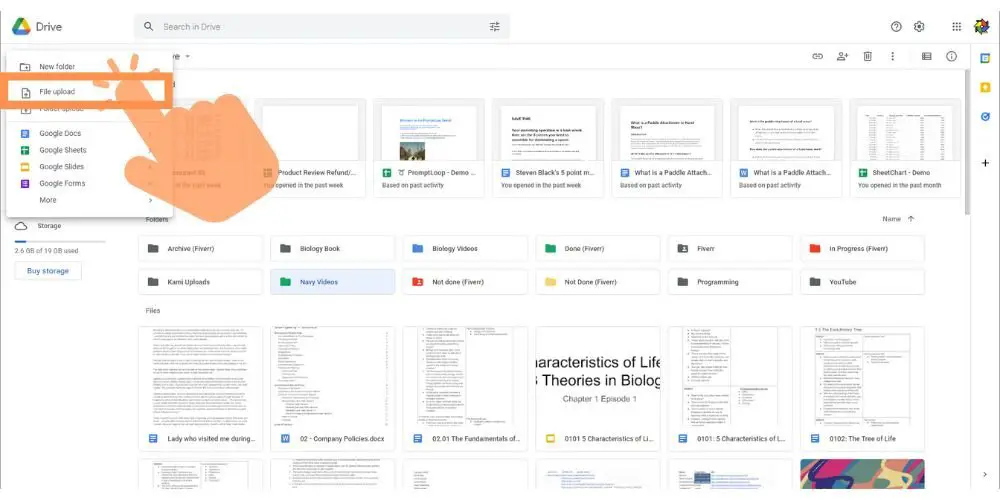
Task: Open Google Keep side panel icon
Action: (x=985, y=87)
